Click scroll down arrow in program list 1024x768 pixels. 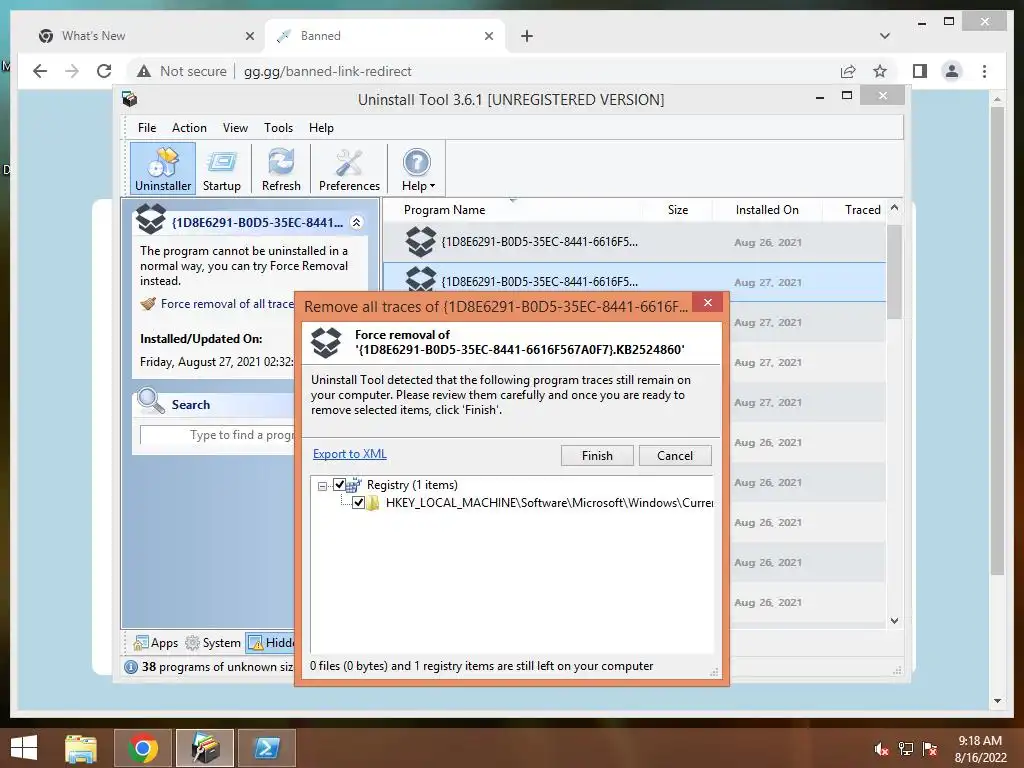pyautogui.click(x=894, y=621)
